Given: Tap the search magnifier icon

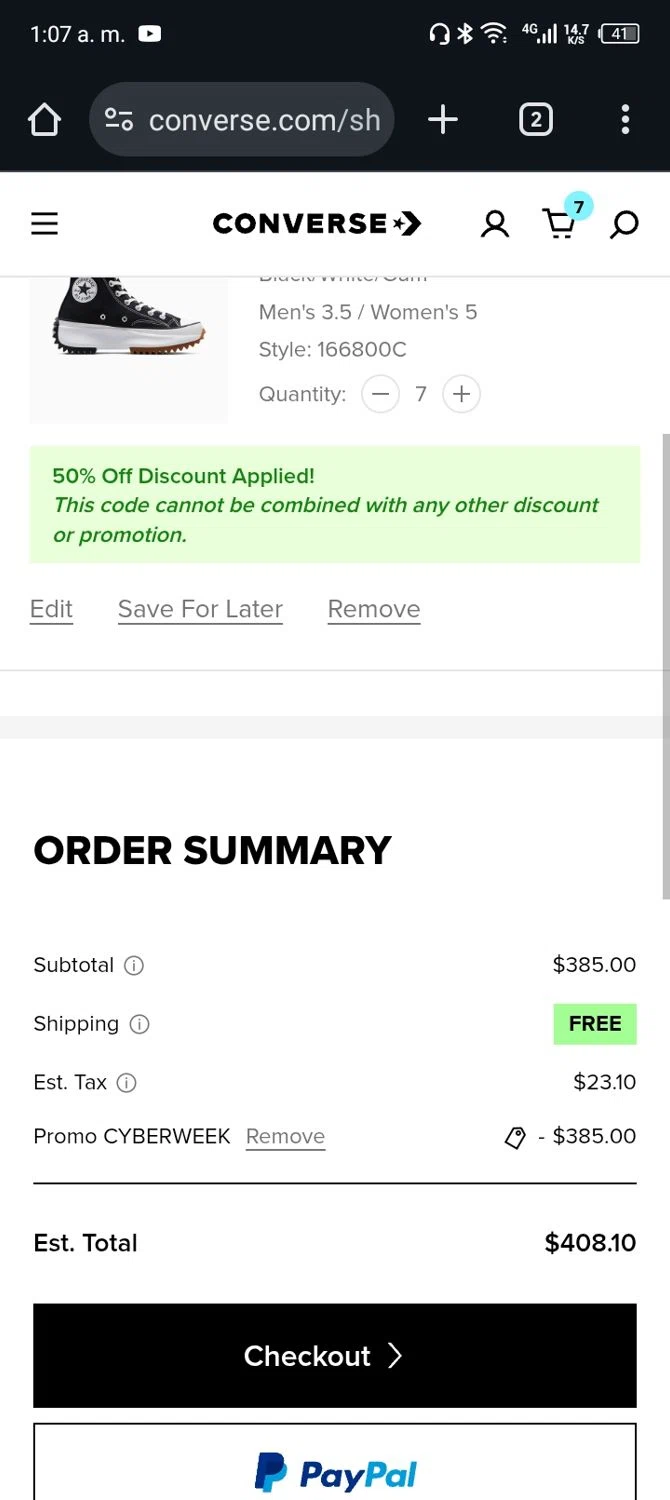Looking at the screenshot, I should point(624,224).
